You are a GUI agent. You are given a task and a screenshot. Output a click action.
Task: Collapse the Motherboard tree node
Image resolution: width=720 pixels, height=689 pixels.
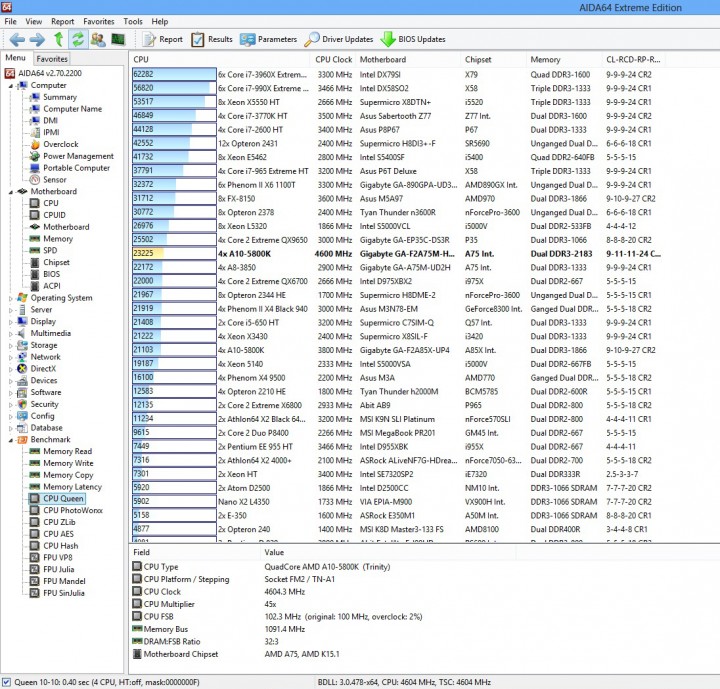coord(11,192)
